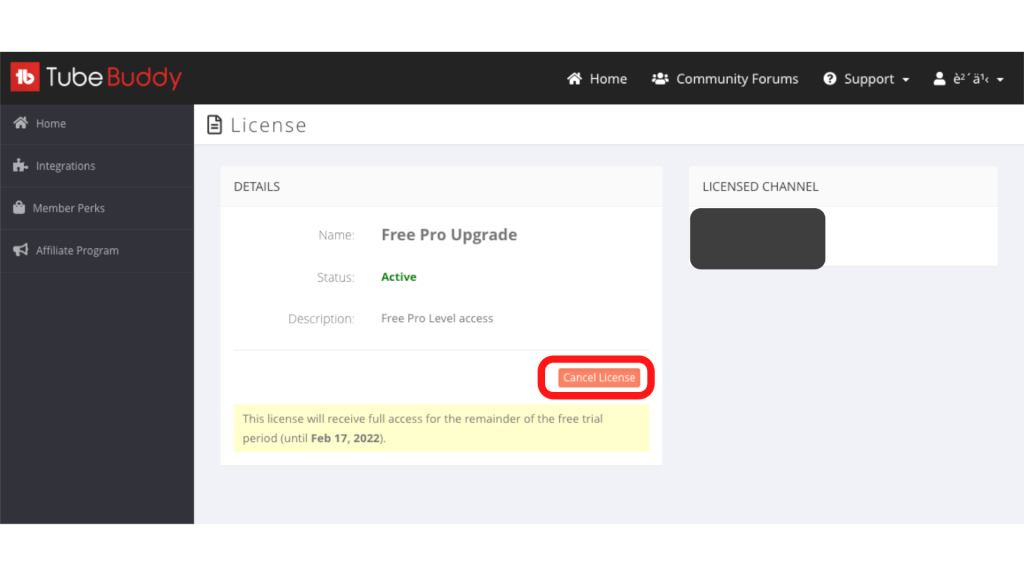Click the Community Forums people icon
This screenshot has height=576, width=1024.
[660, 79]
